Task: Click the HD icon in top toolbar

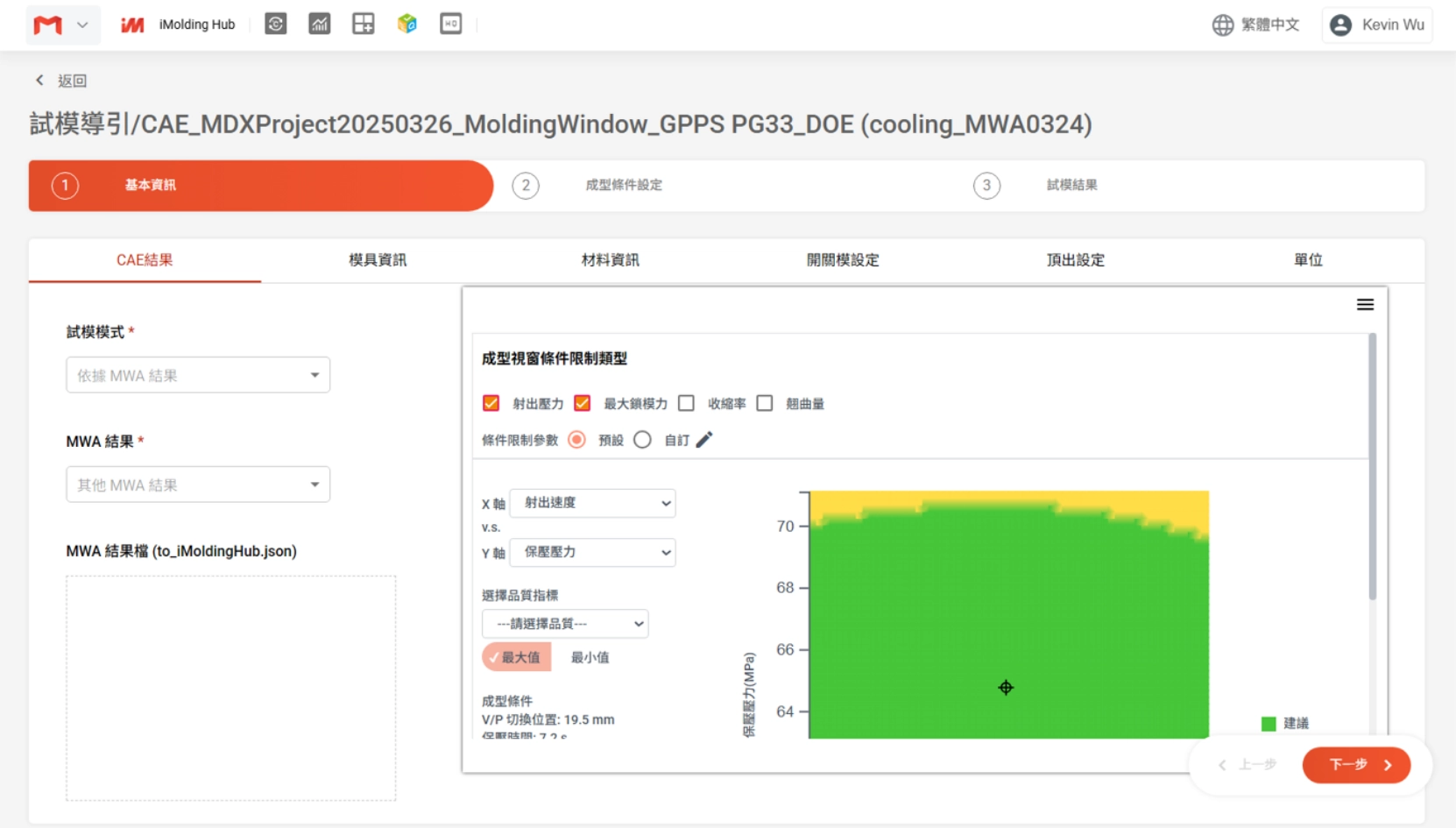Action: [x=450, y=25]
